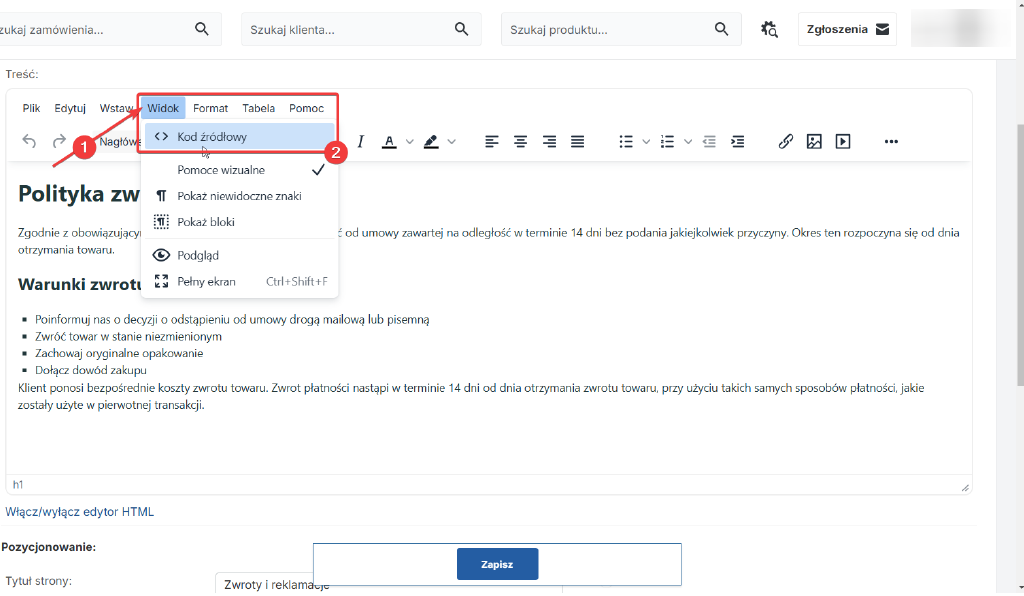Select Pełny ekran from the menu
The image size is (1024, 596).
pos(240,281)
